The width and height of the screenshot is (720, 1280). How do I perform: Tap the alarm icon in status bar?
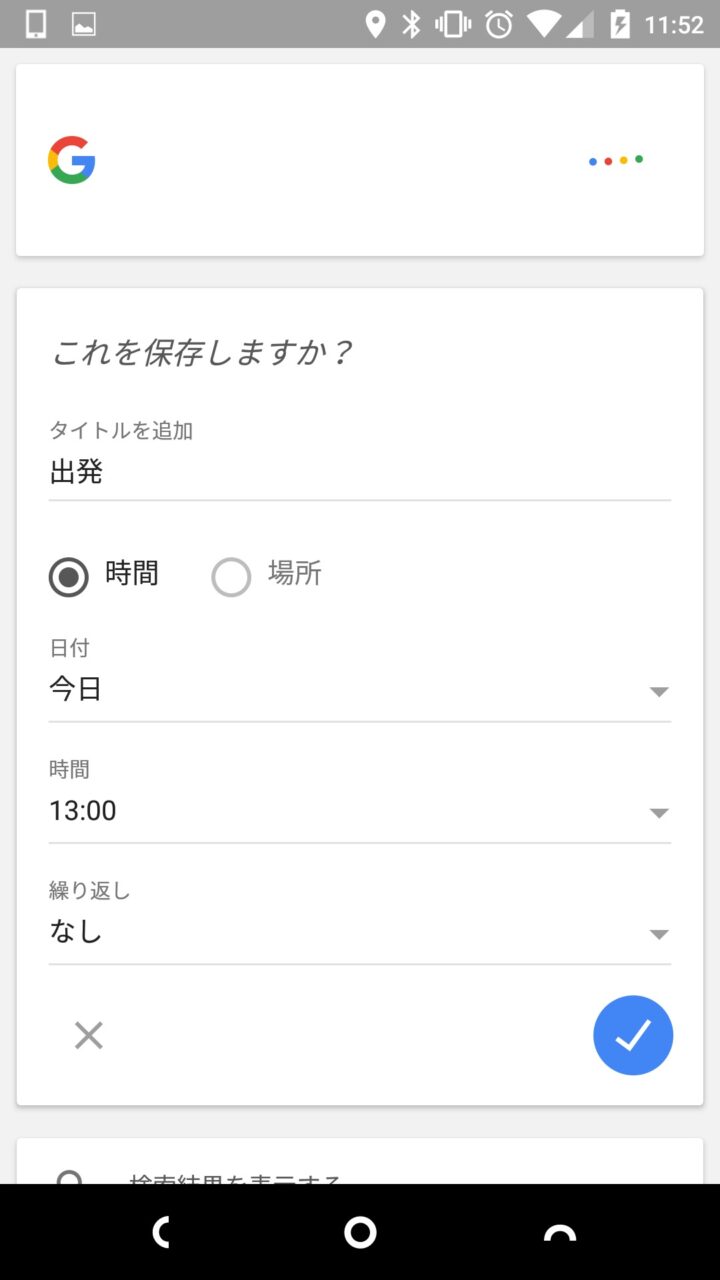point(499,24)
